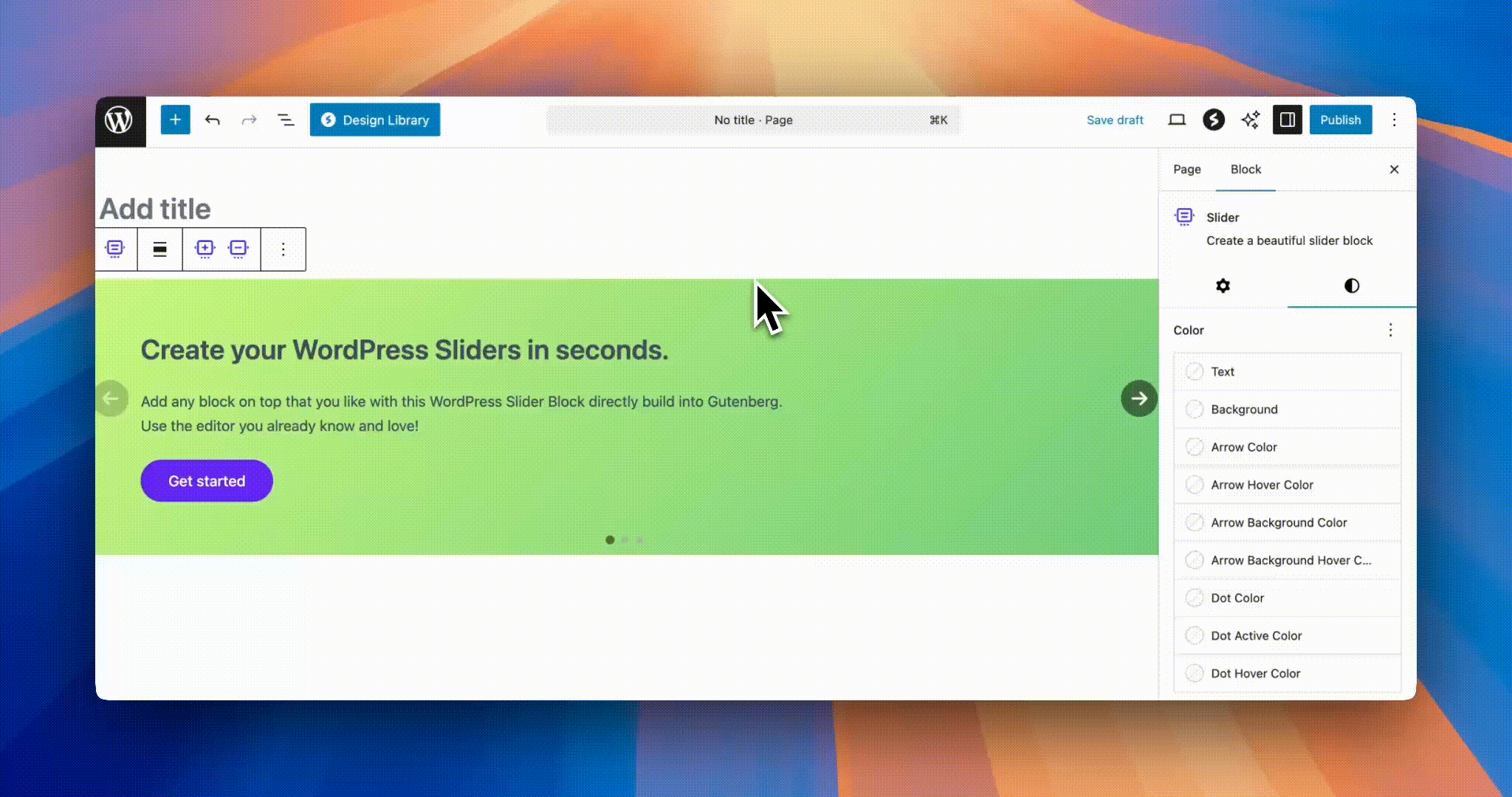The height and width of the screenshot is (797, 1512).
Task: Open the block inserter plus button
Action: coord(175,120)
